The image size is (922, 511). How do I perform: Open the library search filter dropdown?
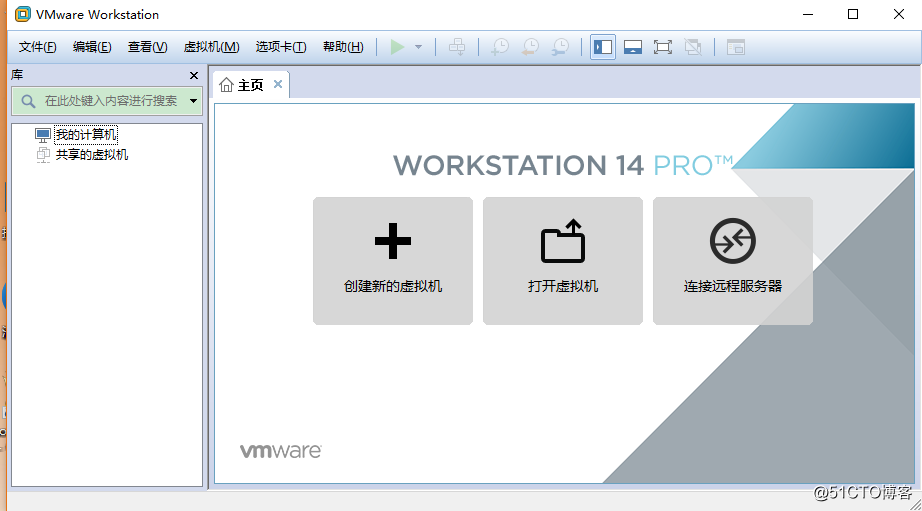click(x=193, y=101)
